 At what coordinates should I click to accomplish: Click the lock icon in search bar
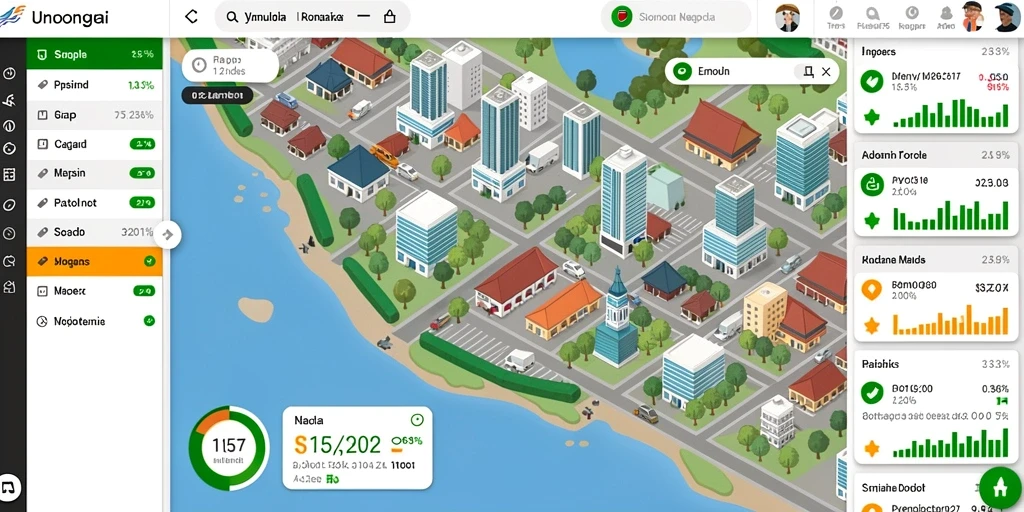coord(389,17)
